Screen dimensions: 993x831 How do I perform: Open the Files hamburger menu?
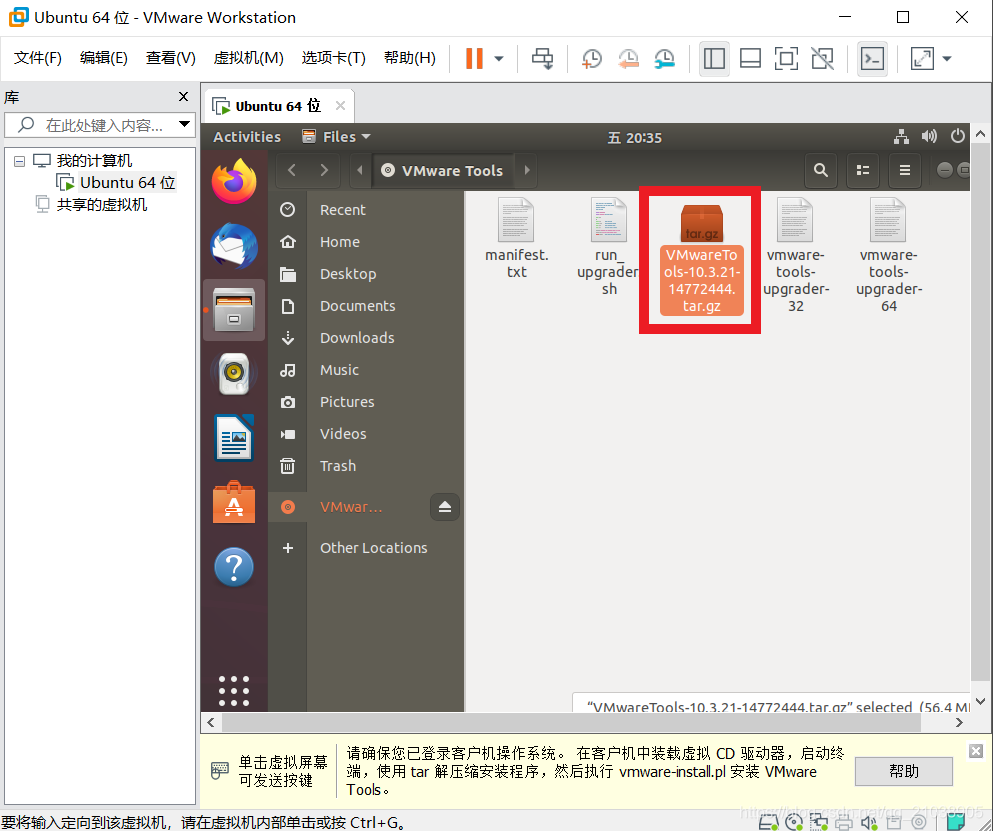click(x=904, y=170)
